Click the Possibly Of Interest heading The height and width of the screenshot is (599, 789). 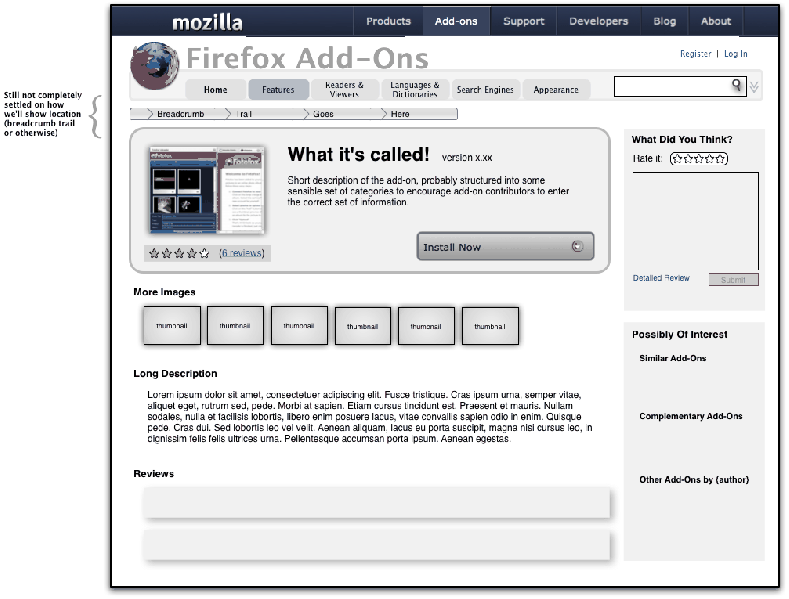[x=680, y=335]
